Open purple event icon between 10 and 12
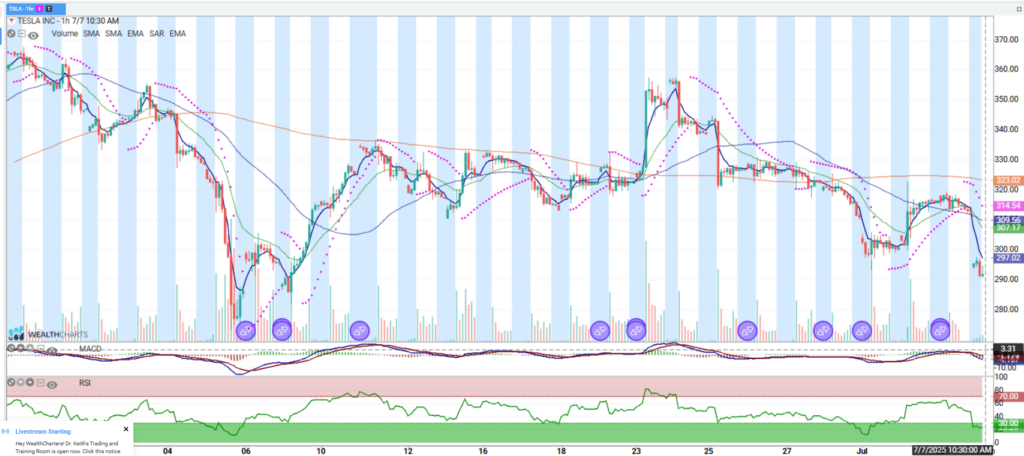 pos(359,331)
